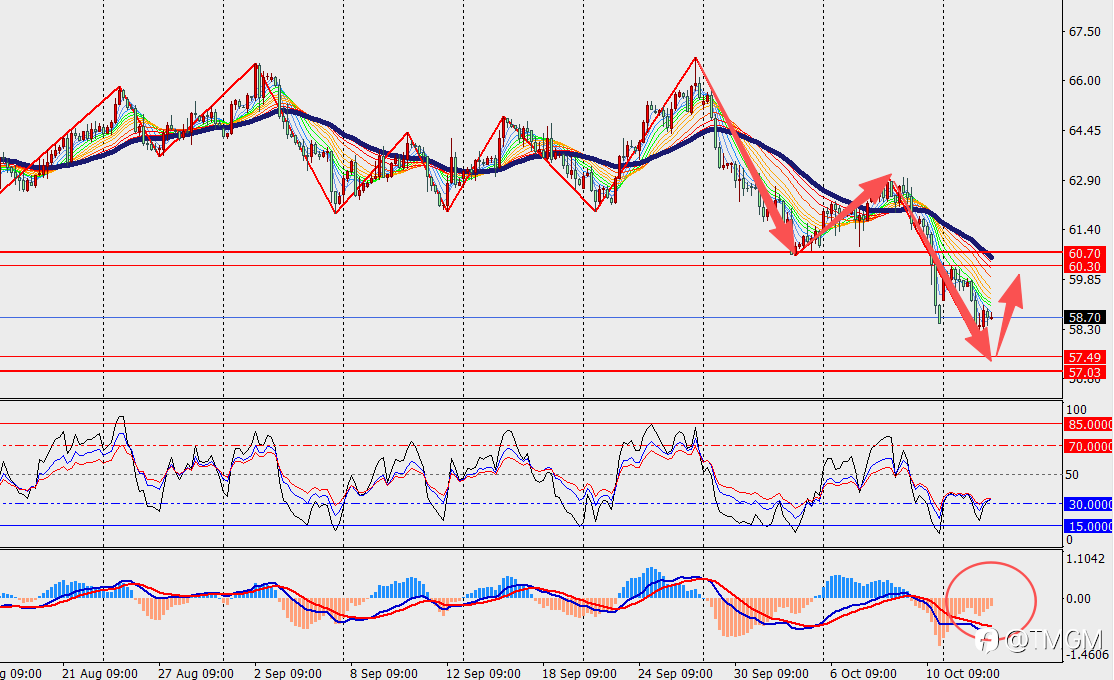Image resolution: width=1114 pixels, height=680 pixels.
Task: Click the red circle annotation on MACD histogram
Action: coord(991,600)
